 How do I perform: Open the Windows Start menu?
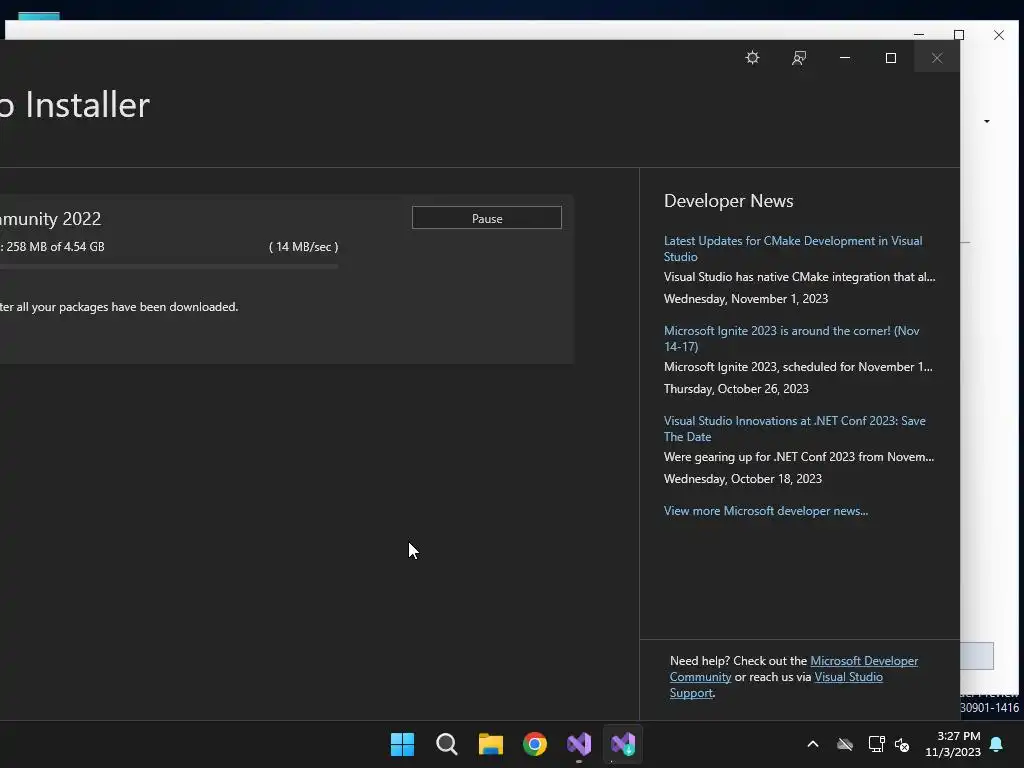402,744
